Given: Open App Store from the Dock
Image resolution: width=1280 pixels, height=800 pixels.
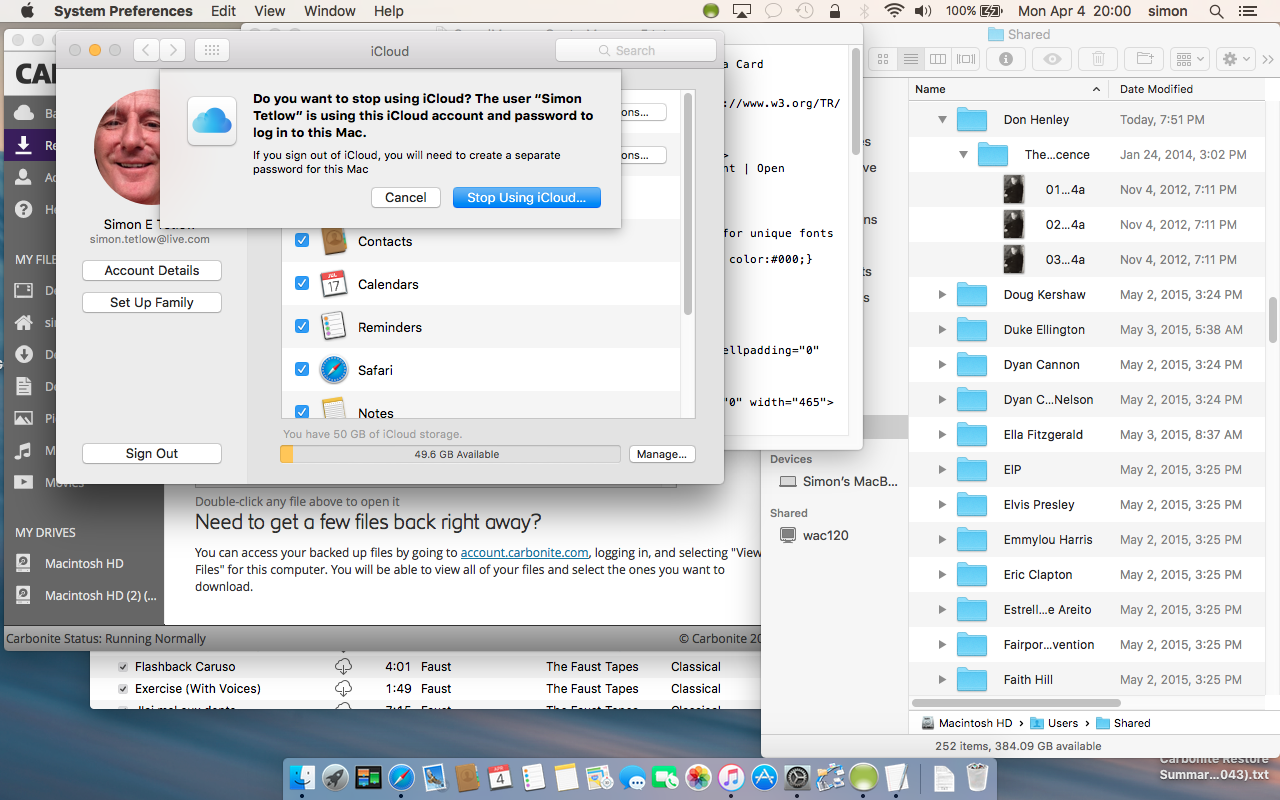Looking at the screenshot, I should [x=764, y=777].
